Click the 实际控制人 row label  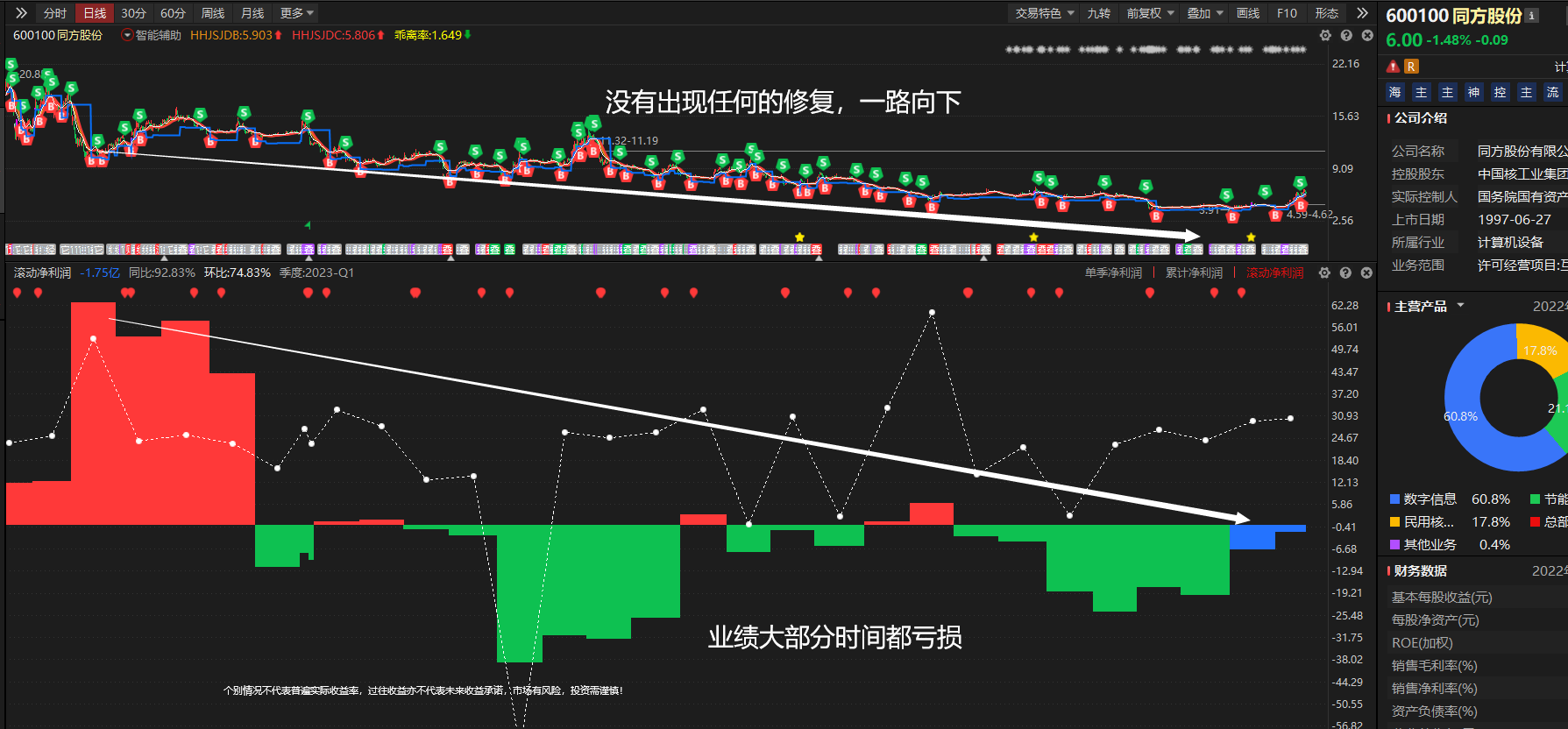coord(1424,197)
